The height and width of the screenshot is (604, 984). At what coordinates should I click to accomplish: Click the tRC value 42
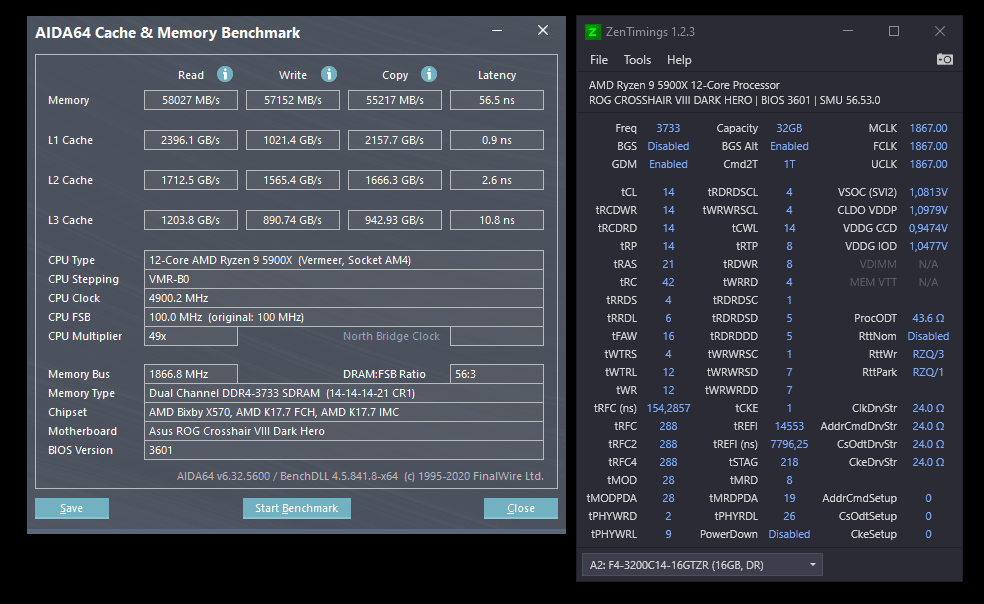tap(668, 283)
